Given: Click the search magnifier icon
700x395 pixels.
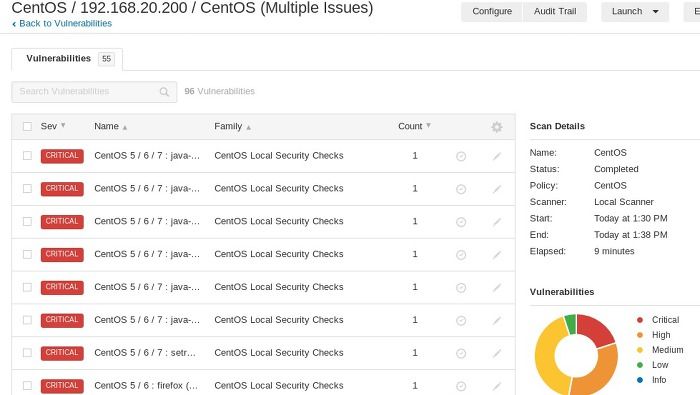Looking at the screenshot, I should point(164,92).
